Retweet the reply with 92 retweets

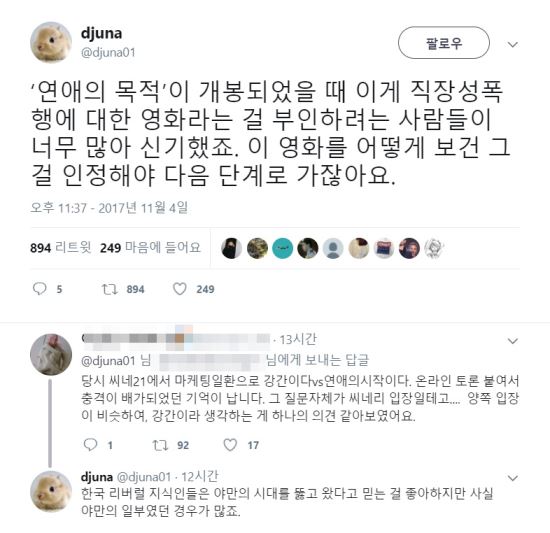pyautogui.click(x=160, y=445)
